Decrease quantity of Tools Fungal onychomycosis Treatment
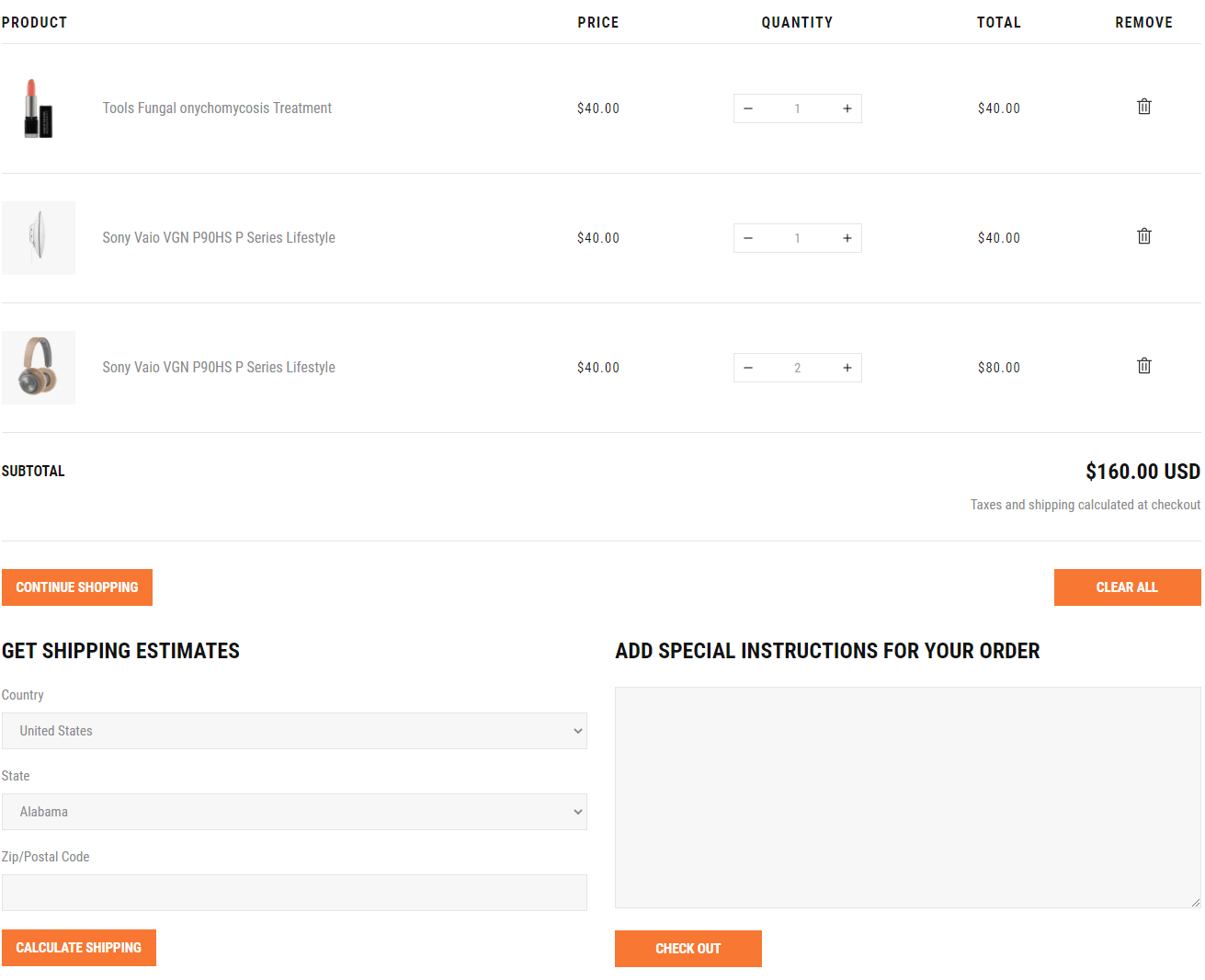The image size is (1205, 980). 748,108
